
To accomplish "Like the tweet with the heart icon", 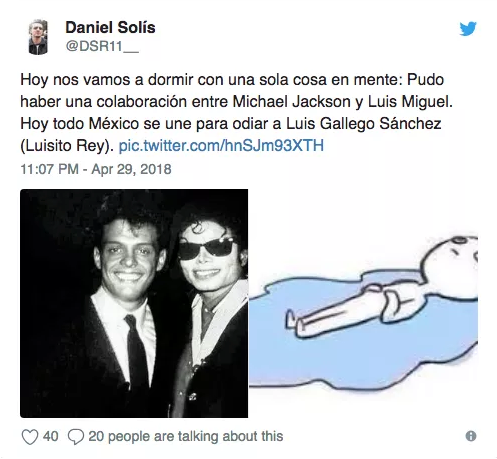I will tap(30, 437).
